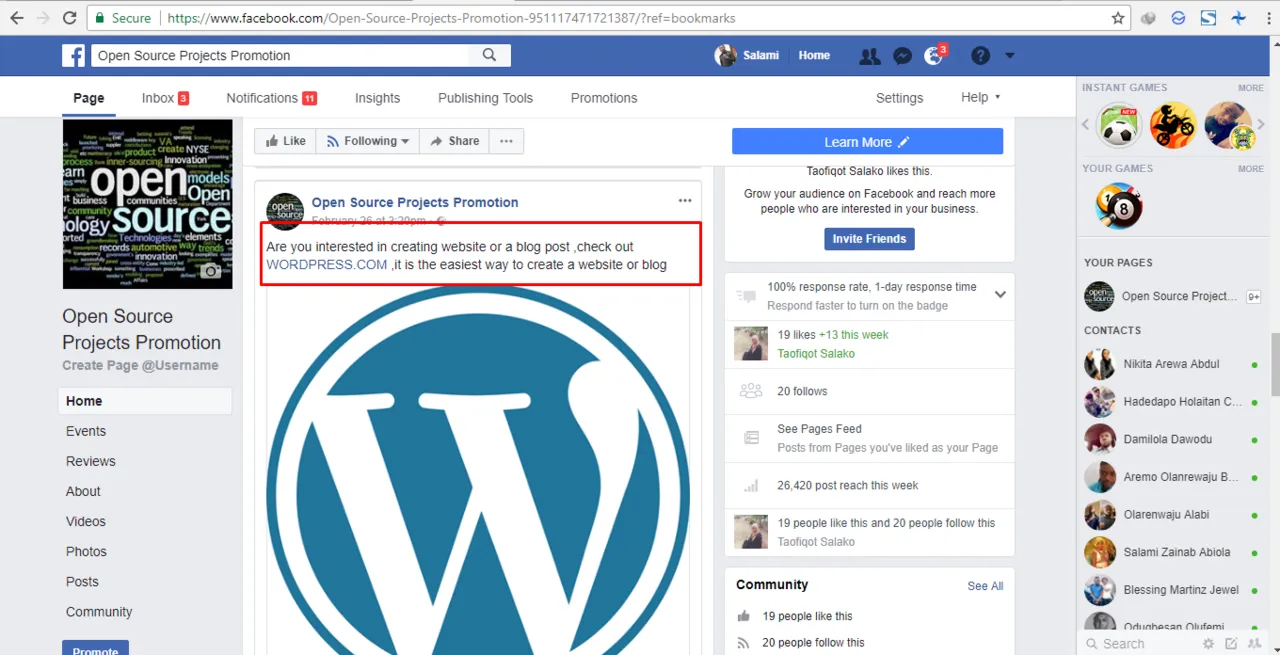Click the WordPress logo post image
This screenshot has width=1280, height=655.
[478, 470]
